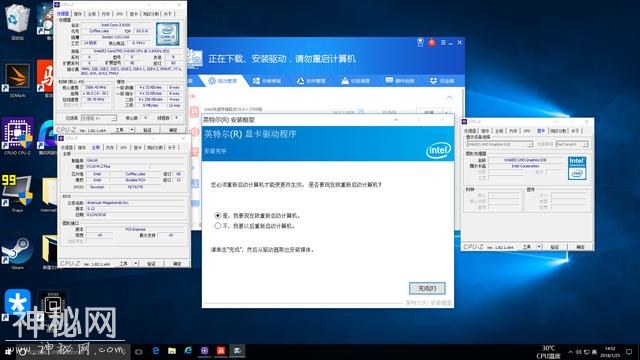The height and width of the screenshot is (360, 640).
Task: Click the 完成(F) finish button in Intel installer
Action: coord(427,288)
